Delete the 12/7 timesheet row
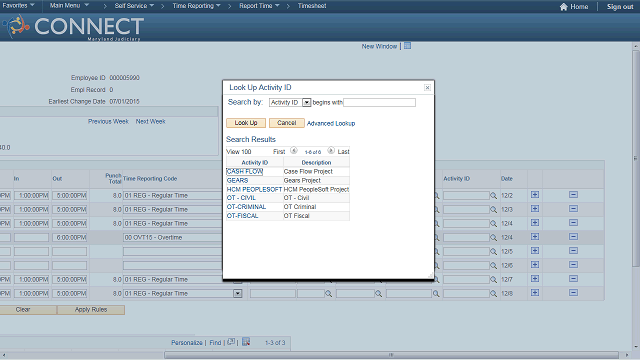Viewport: 640px width, 360px height. (573, 278)
